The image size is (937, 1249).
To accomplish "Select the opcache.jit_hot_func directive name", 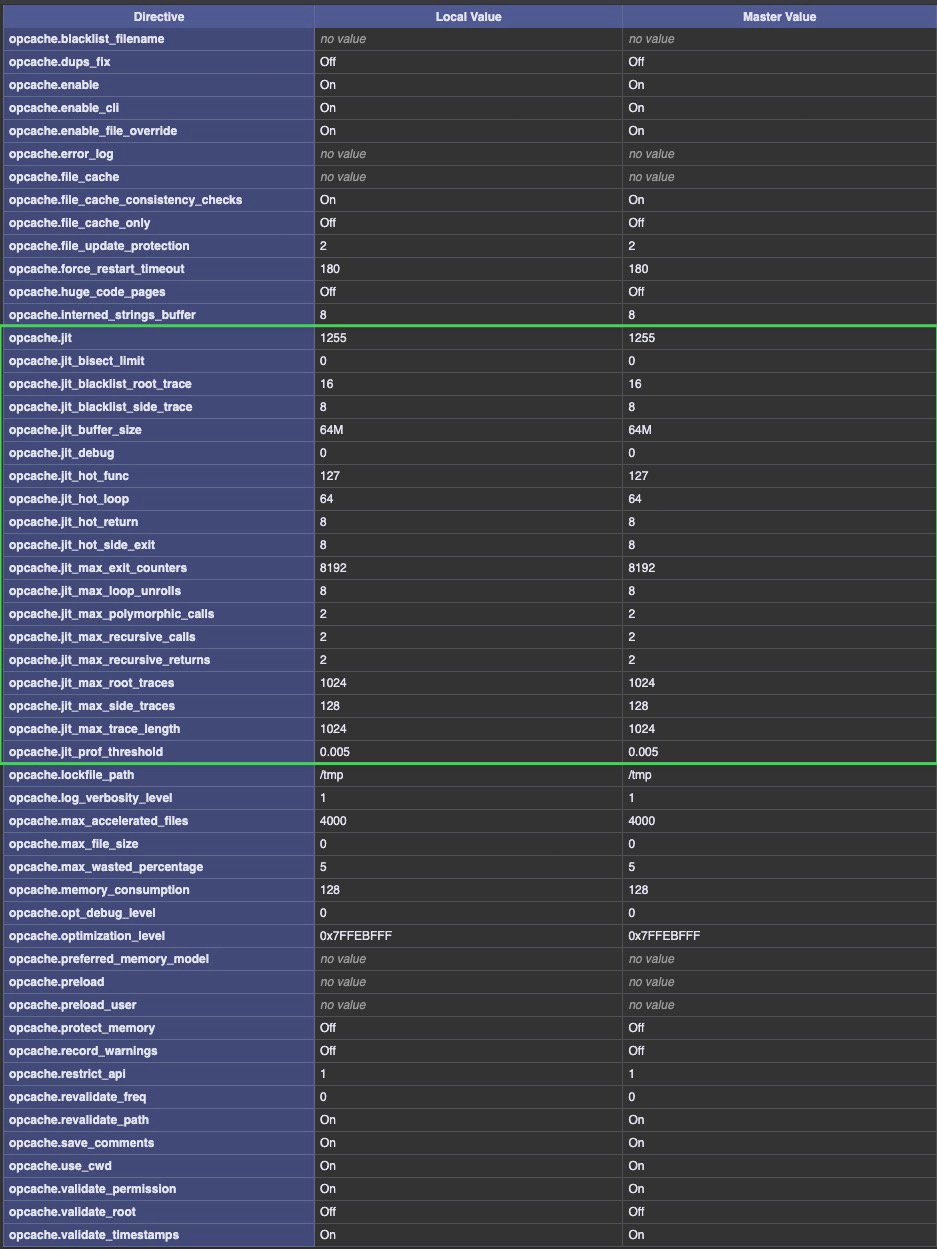I will (61, 476).
